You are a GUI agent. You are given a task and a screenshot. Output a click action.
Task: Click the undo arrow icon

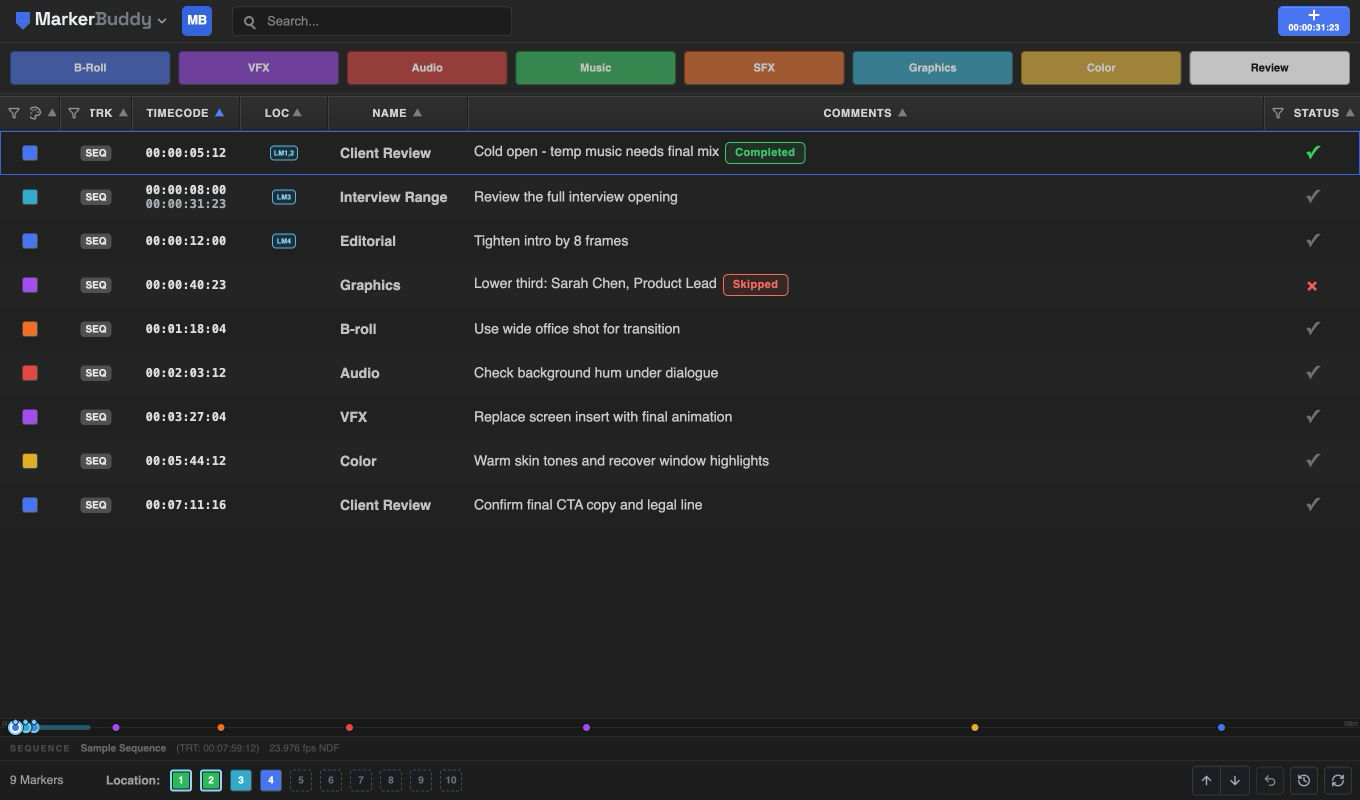click(1270, 781)
